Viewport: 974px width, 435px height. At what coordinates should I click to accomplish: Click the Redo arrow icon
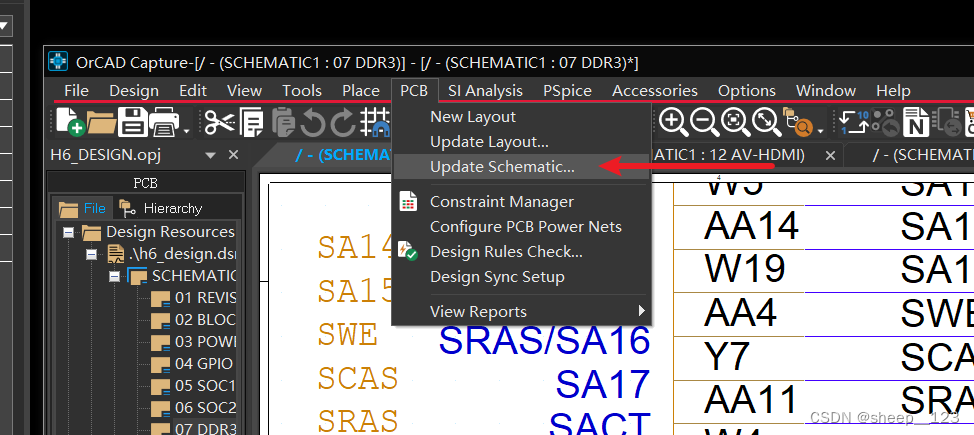343,122
